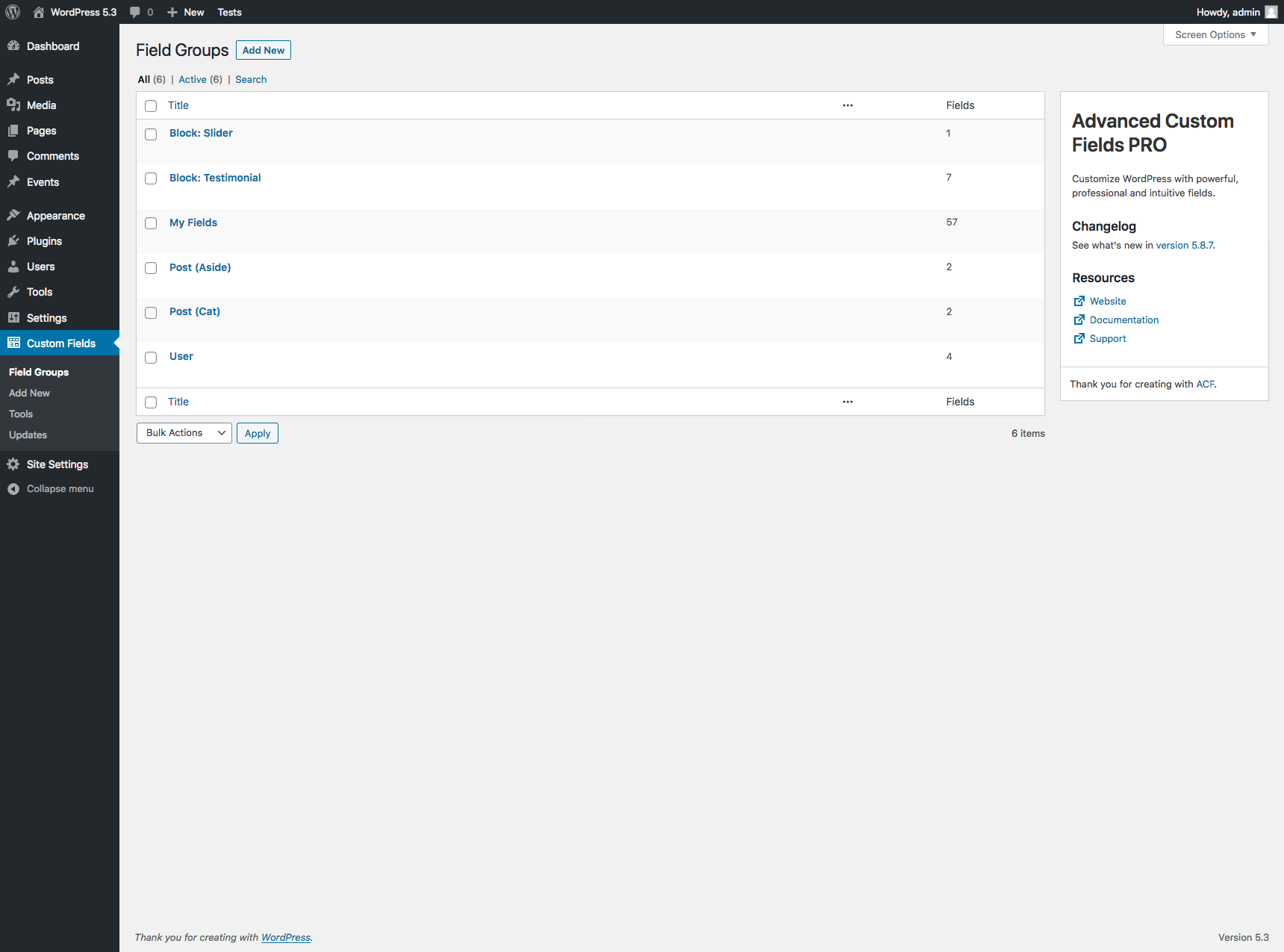Check the Block: Slider row checkbox
This screenshot has width=1284, height=952.
point(151,134)
